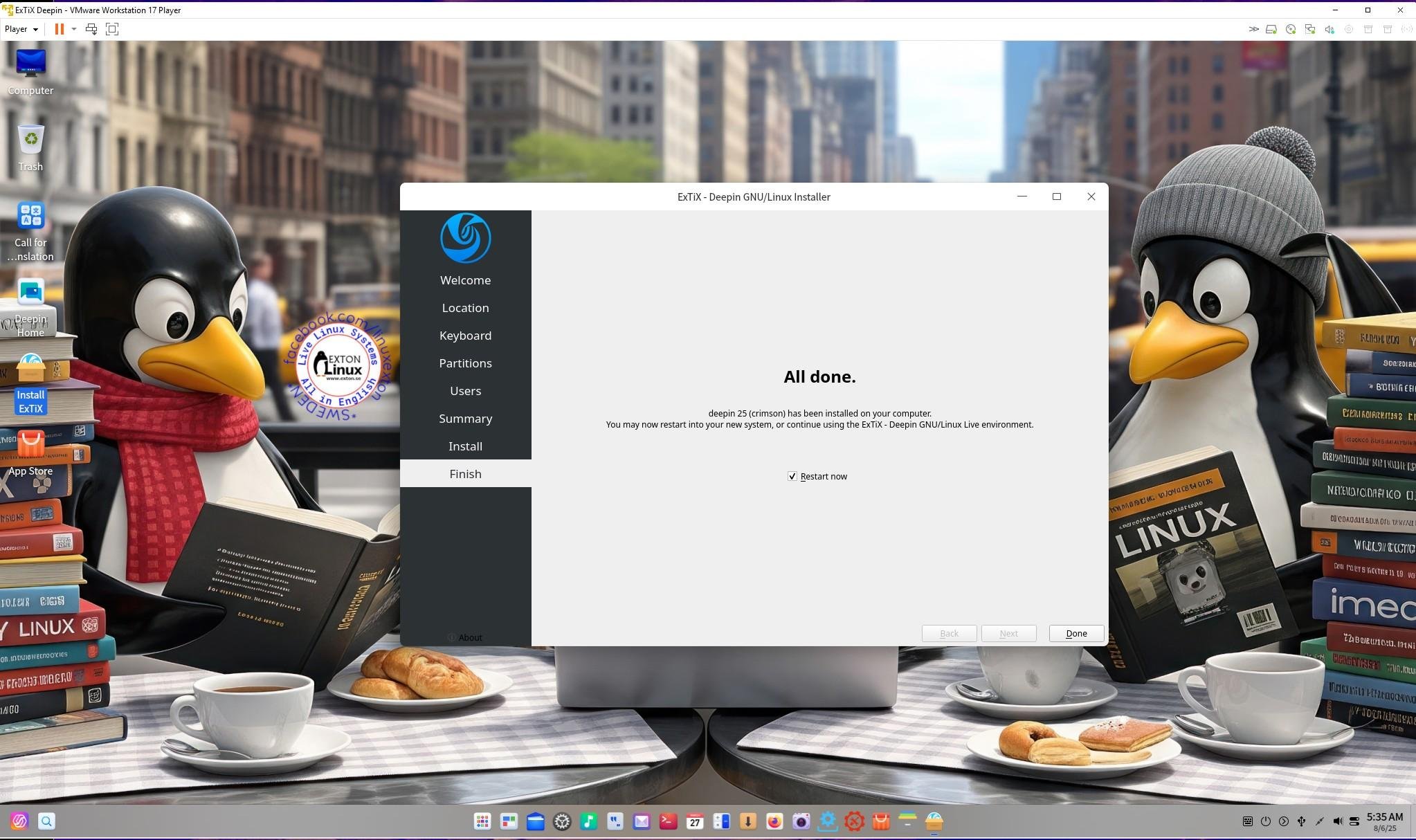Select the Partitions step in installer sidebar
The image size is (1416, 840).
tap(465, 363)
